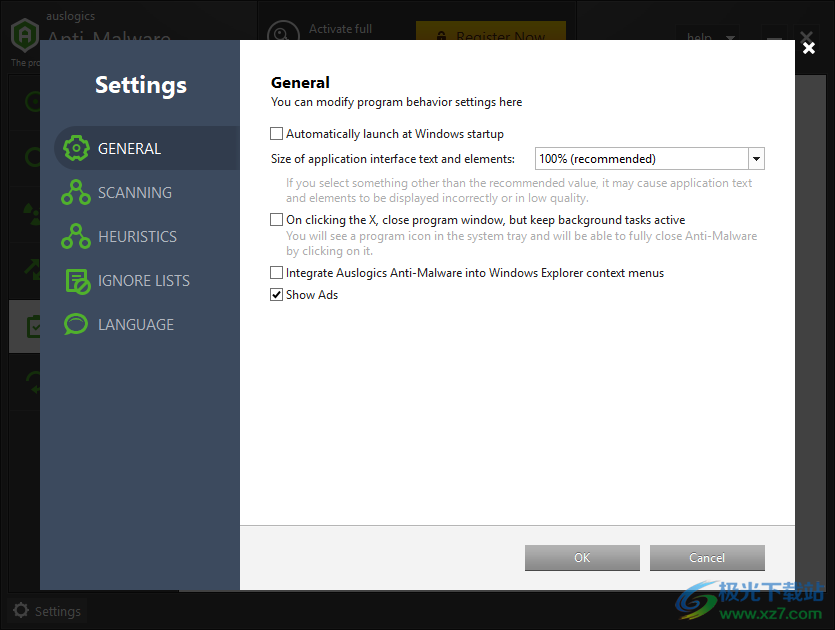Click the General gear icon in sidebar
Image resolution: width=835 pixels, height=630 pixels.
(x=76, y=149)
